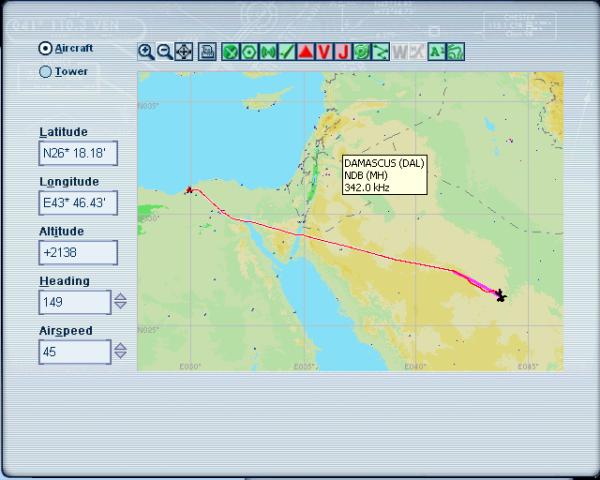The height and width of the screenshot is (480, 600).
Task: Decrease Airspeed with the down arrow
Action: click(x=121, y=355)
